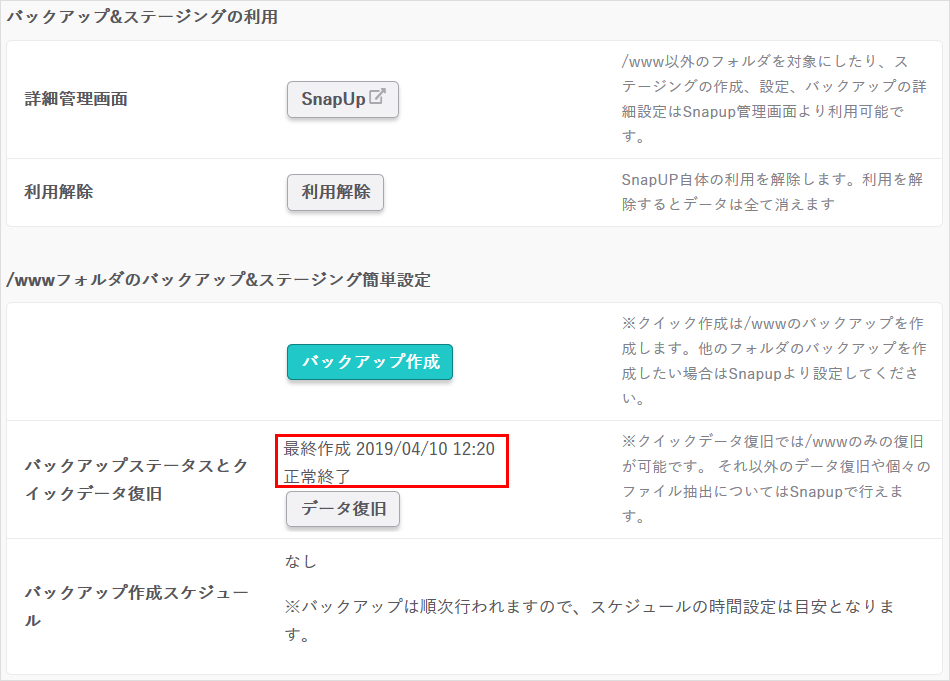This screenshot has height=681, width=950.
Task: Click the teal バックアップ作成 button
Action: coord(370,362)
